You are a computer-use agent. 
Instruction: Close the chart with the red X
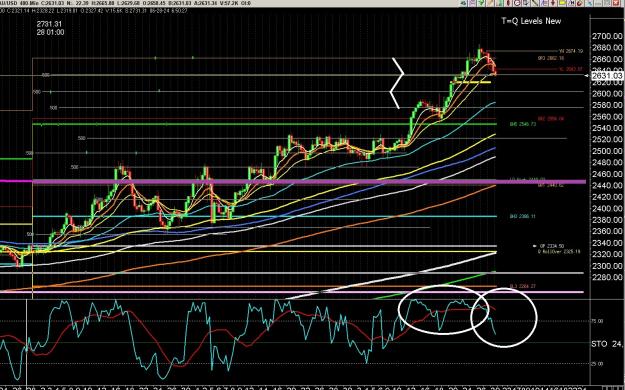click(x=616, y=3)
